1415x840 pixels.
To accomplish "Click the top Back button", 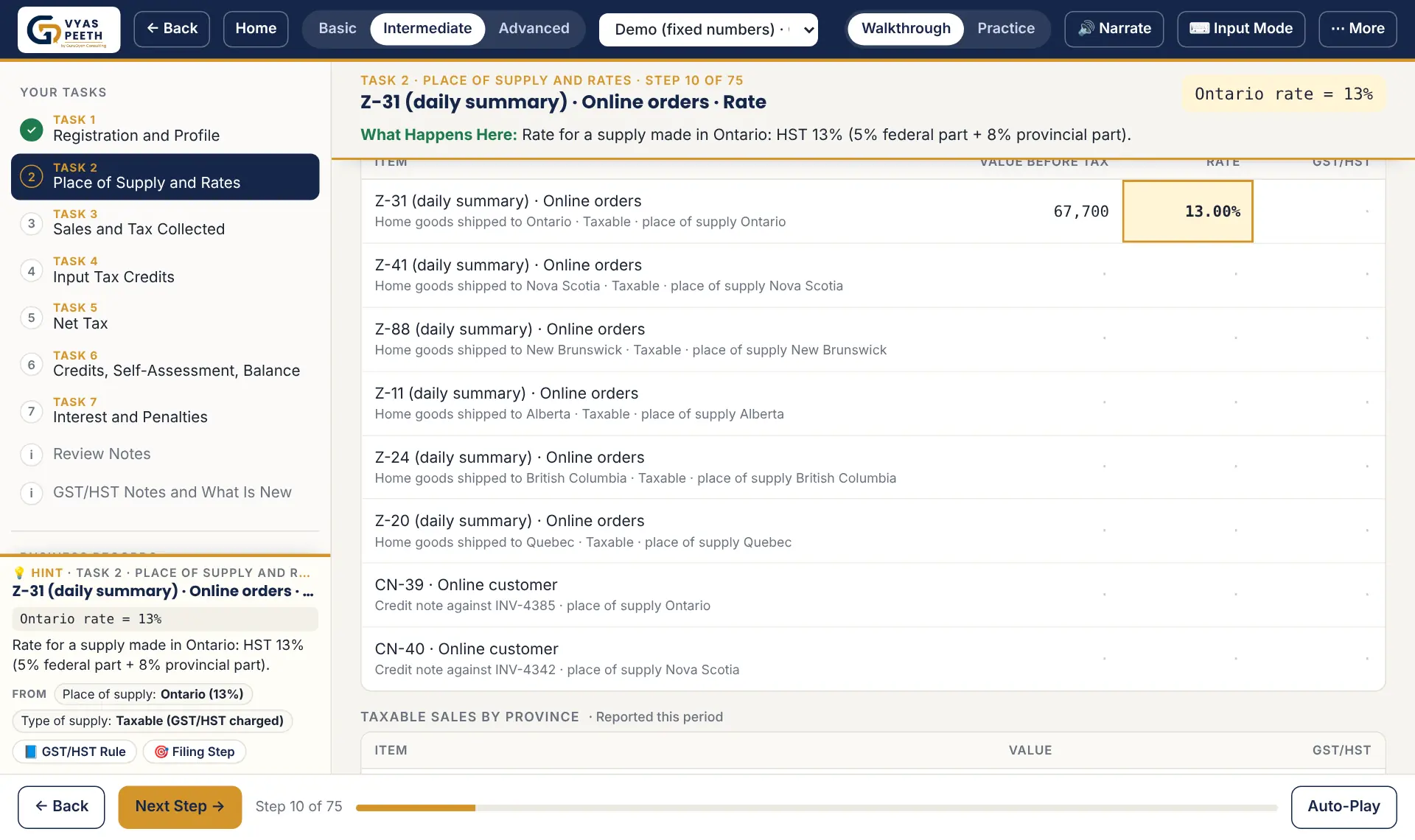I will pyautogui.click(x=172, y=29).
